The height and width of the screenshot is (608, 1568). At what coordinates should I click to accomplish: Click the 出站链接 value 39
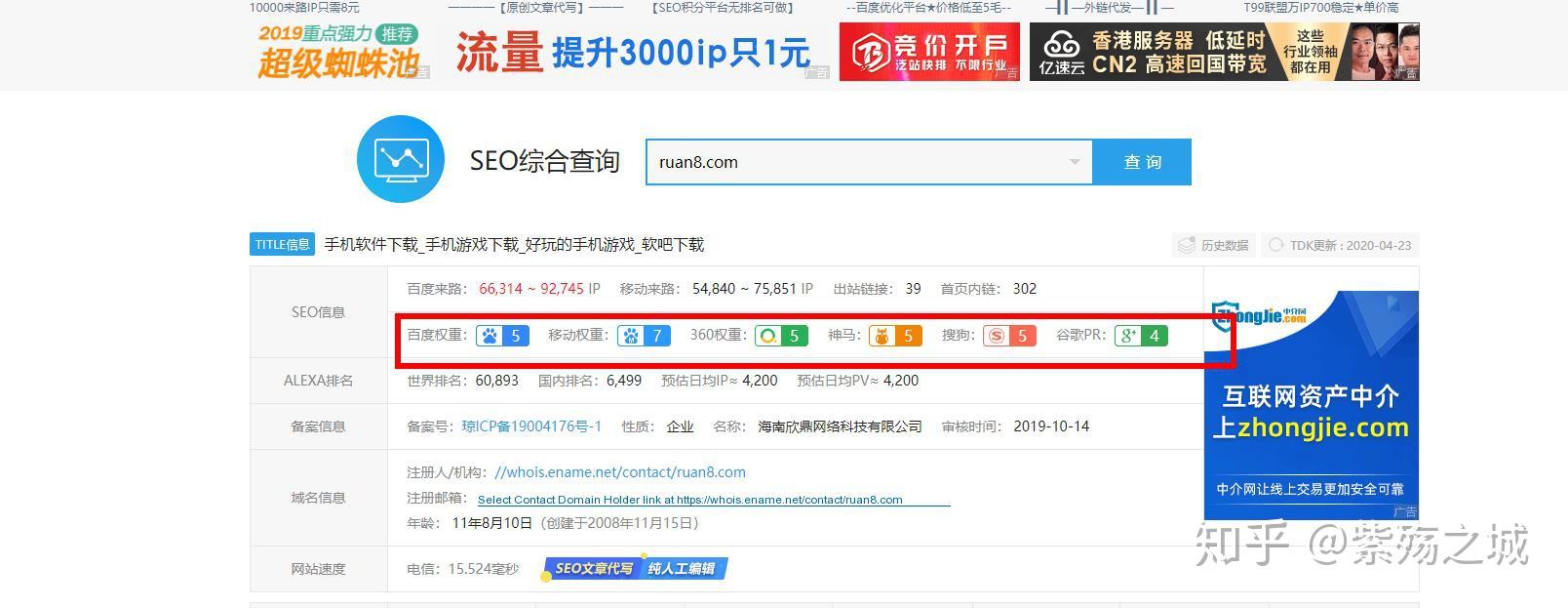pos(913,289)
